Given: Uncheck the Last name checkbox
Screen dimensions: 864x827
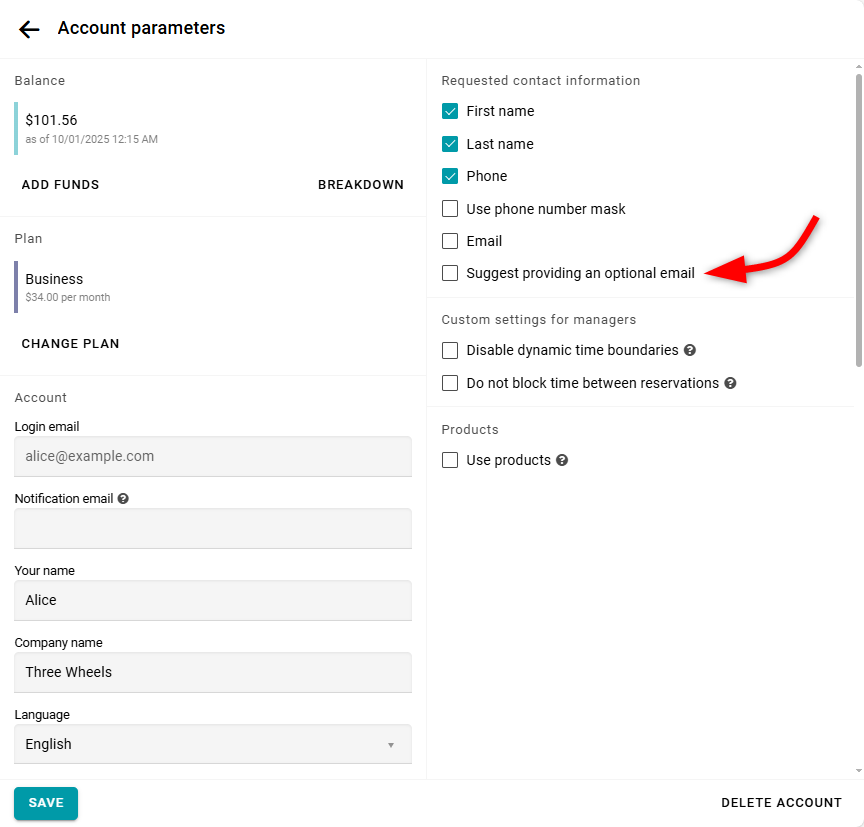Looking at the screenshot, I should (450, 144).
